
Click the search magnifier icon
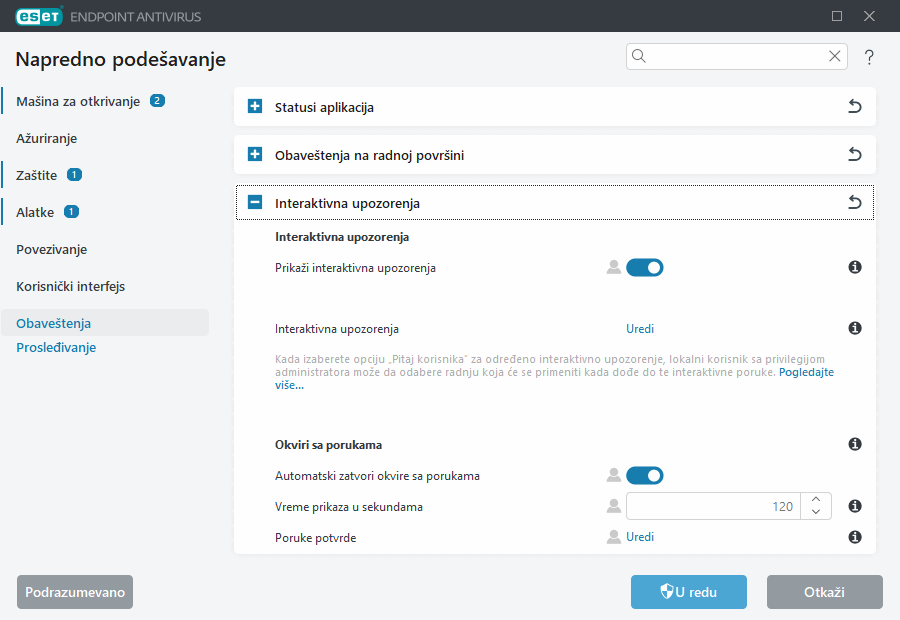(639, 56)
